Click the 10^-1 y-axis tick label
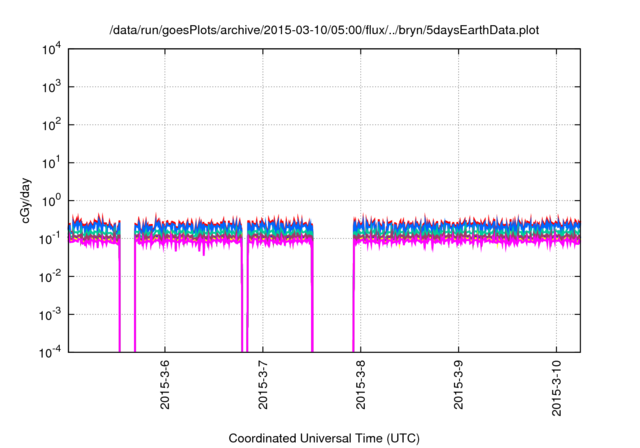 click(50, 239)
